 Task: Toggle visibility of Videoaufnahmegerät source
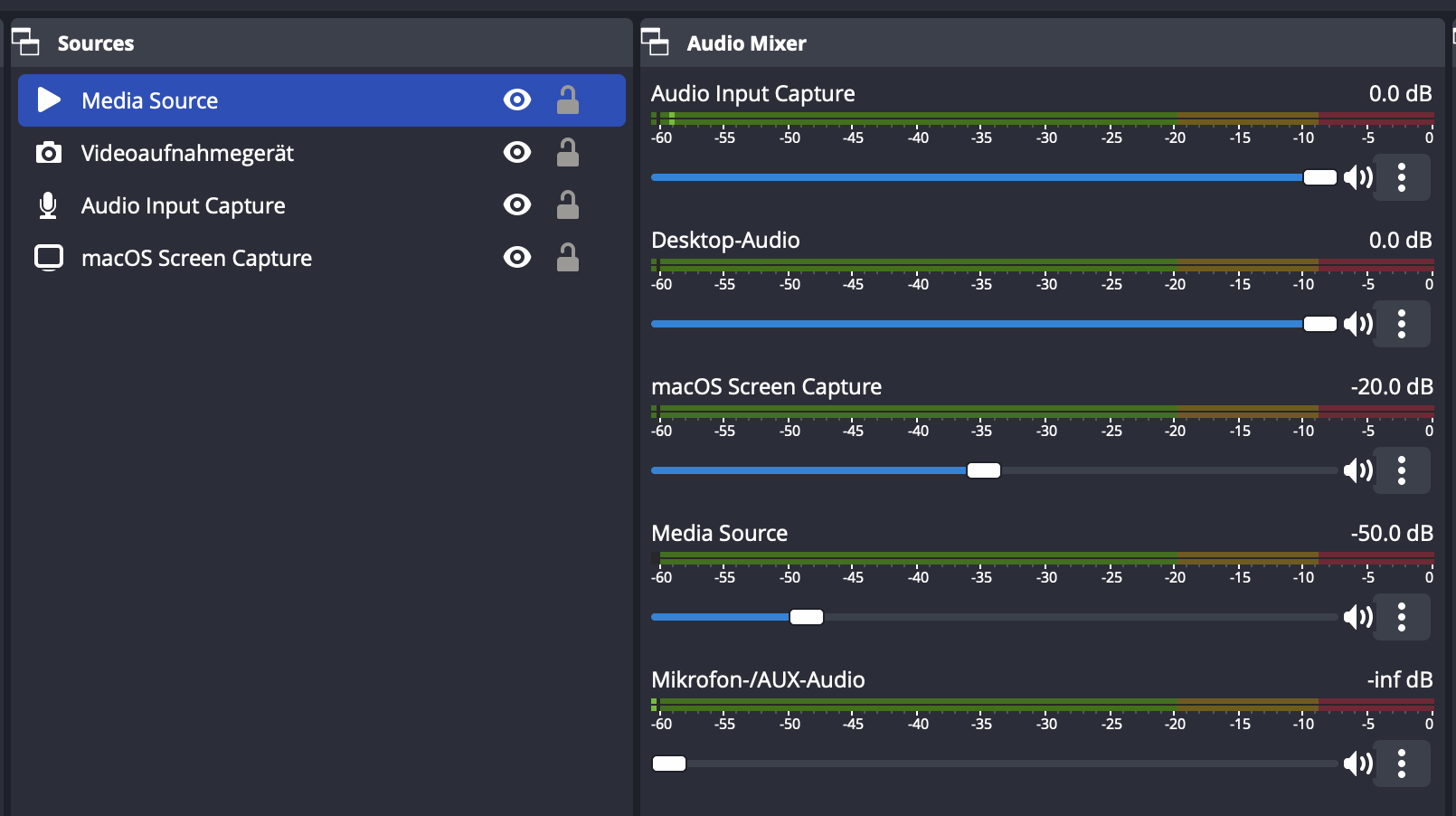(517, 152)
